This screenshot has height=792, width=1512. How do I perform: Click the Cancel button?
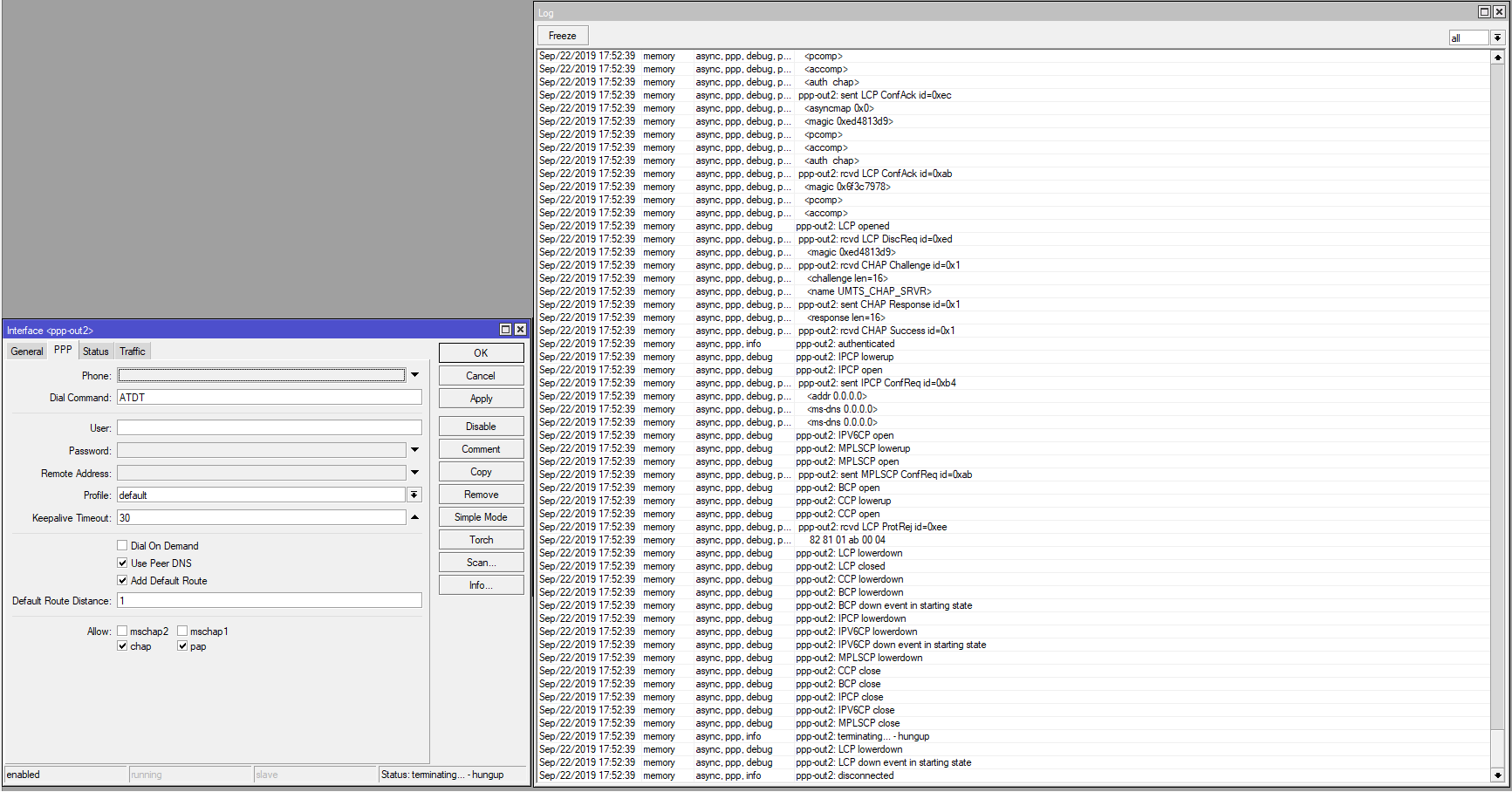pyautogui.click(x=481, y=376)
